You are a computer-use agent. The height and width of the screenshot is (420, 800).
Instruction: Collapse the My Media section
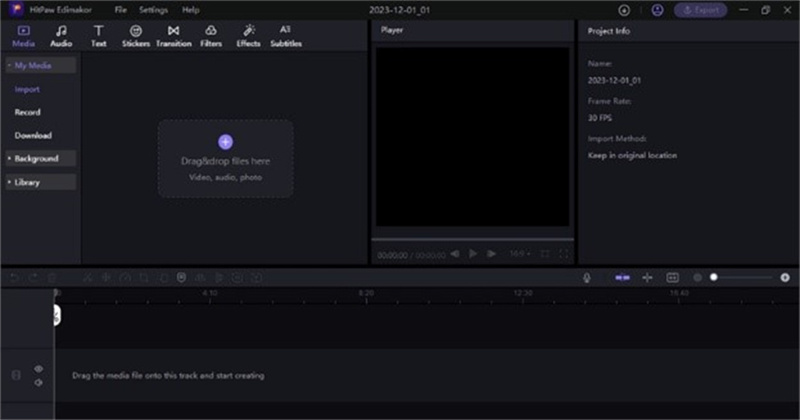coord(41,65)
